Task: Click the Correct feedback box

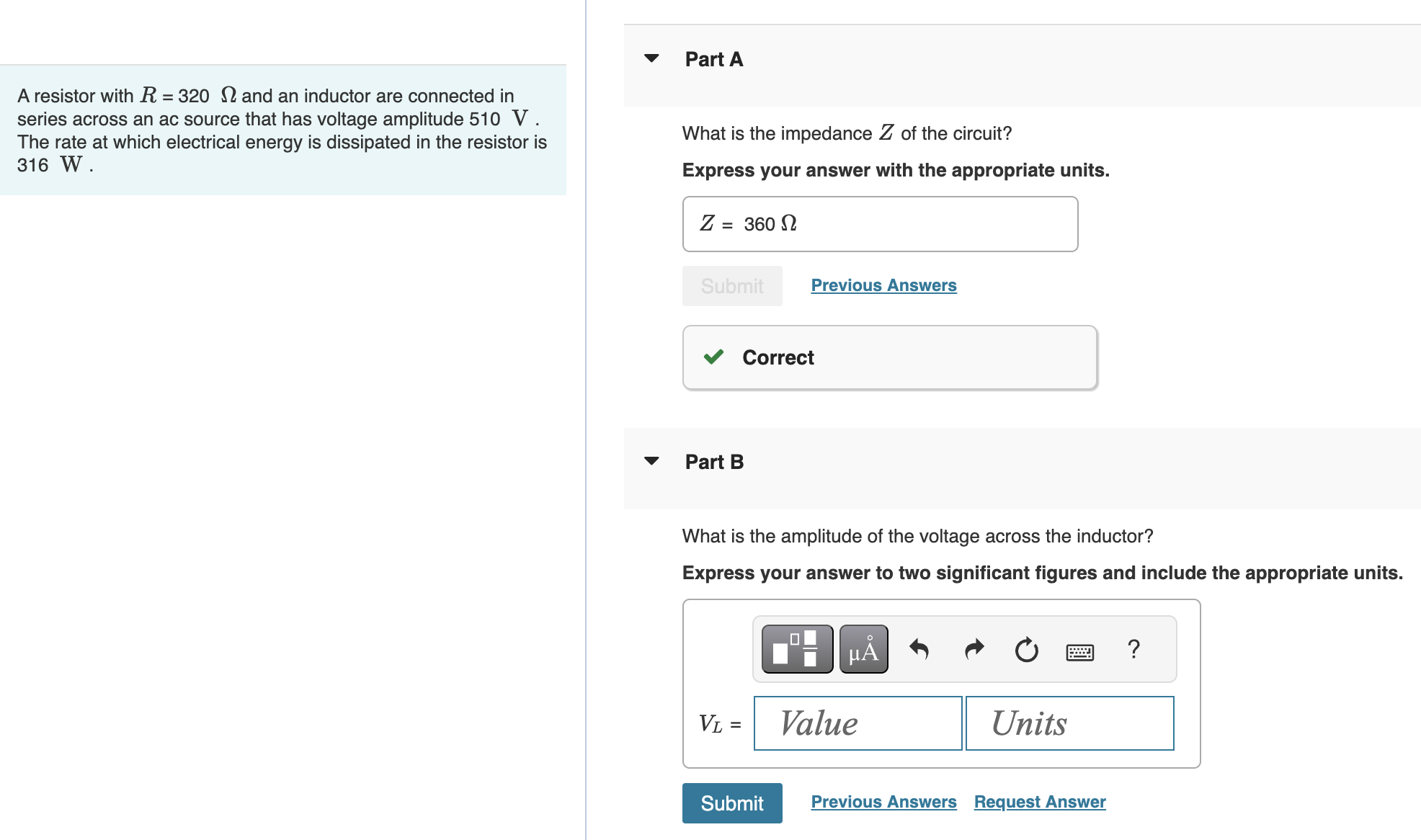Action: (x=889, y=357)
